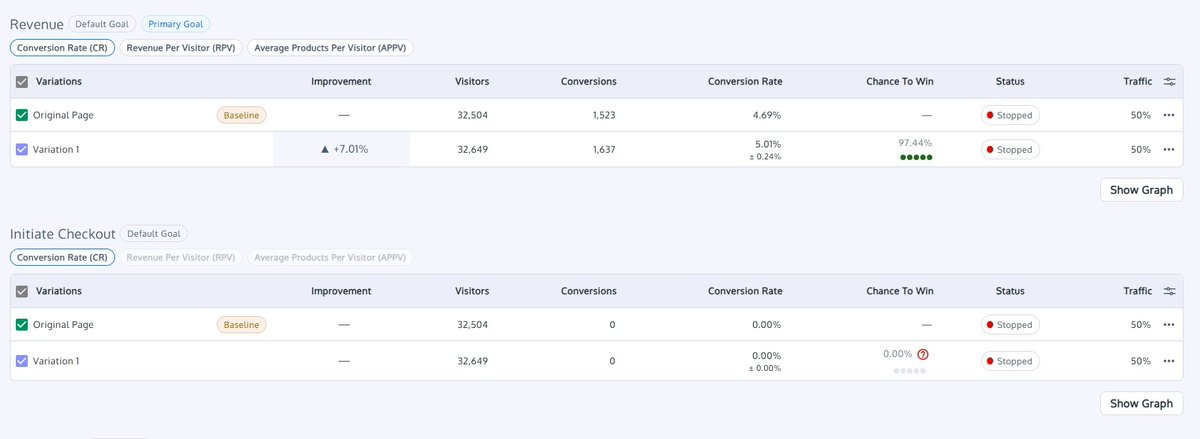Click Visitors column header in Revenue table
The image size is (1200, 439).
472,81
